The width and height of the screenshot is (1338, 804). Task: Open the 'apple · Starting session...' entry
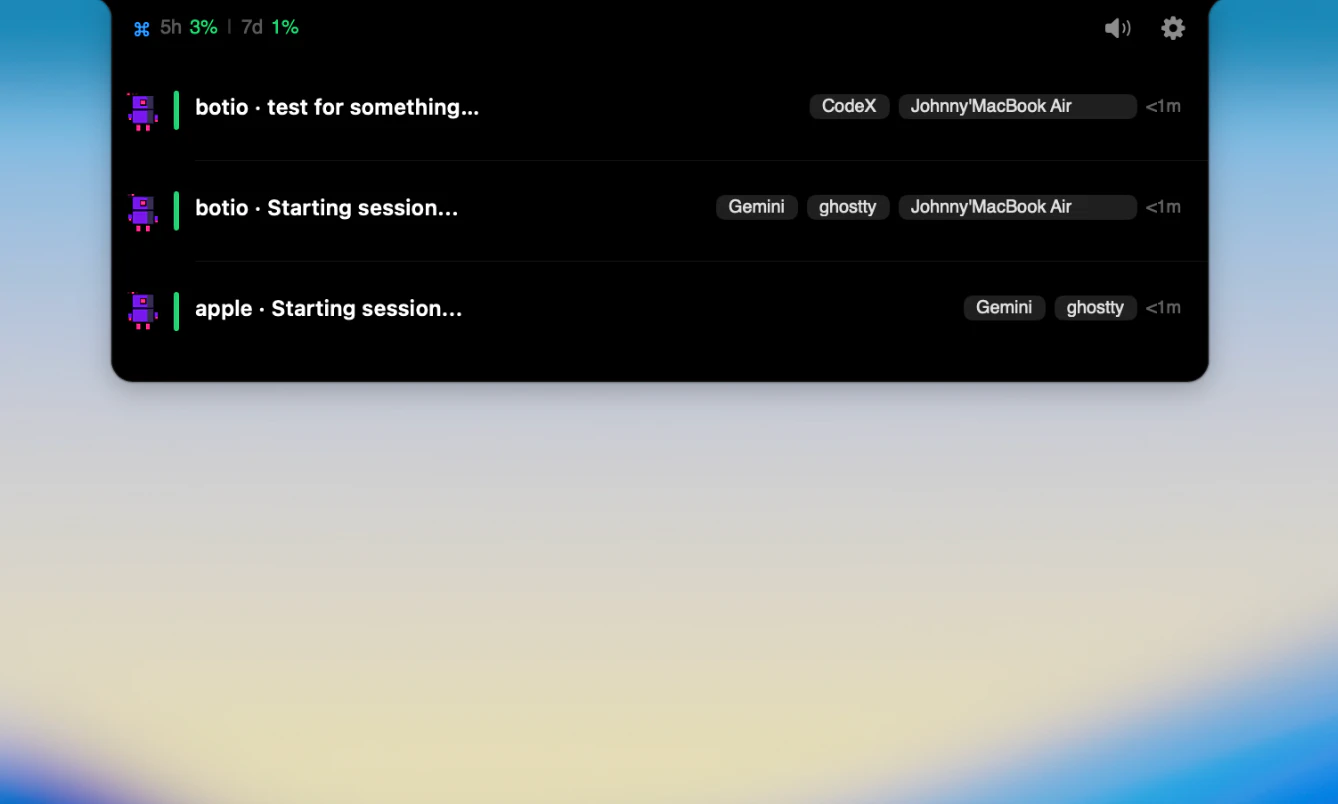pyautogui.click(x=328, y=309)
